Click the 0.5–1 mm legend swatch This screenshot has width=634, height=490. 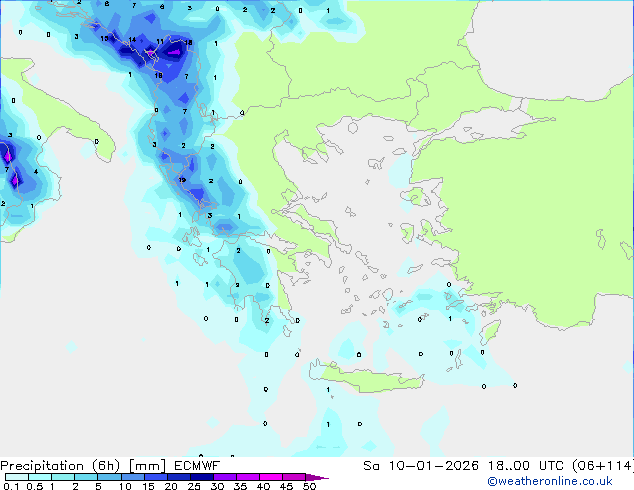[x=40, y=477]
